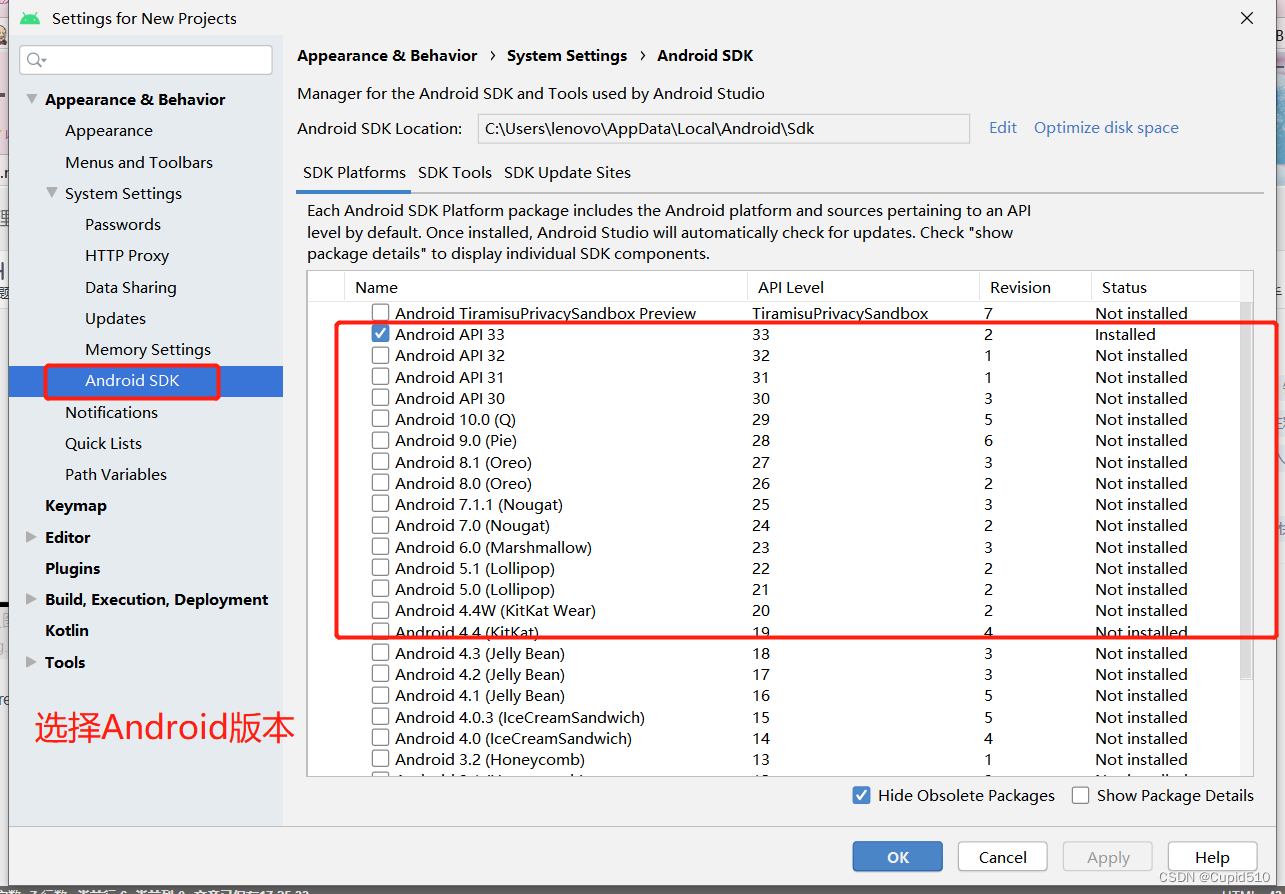
Task: Click Appearance & Behavior in the breadcrumb
Action: (387, 56)
